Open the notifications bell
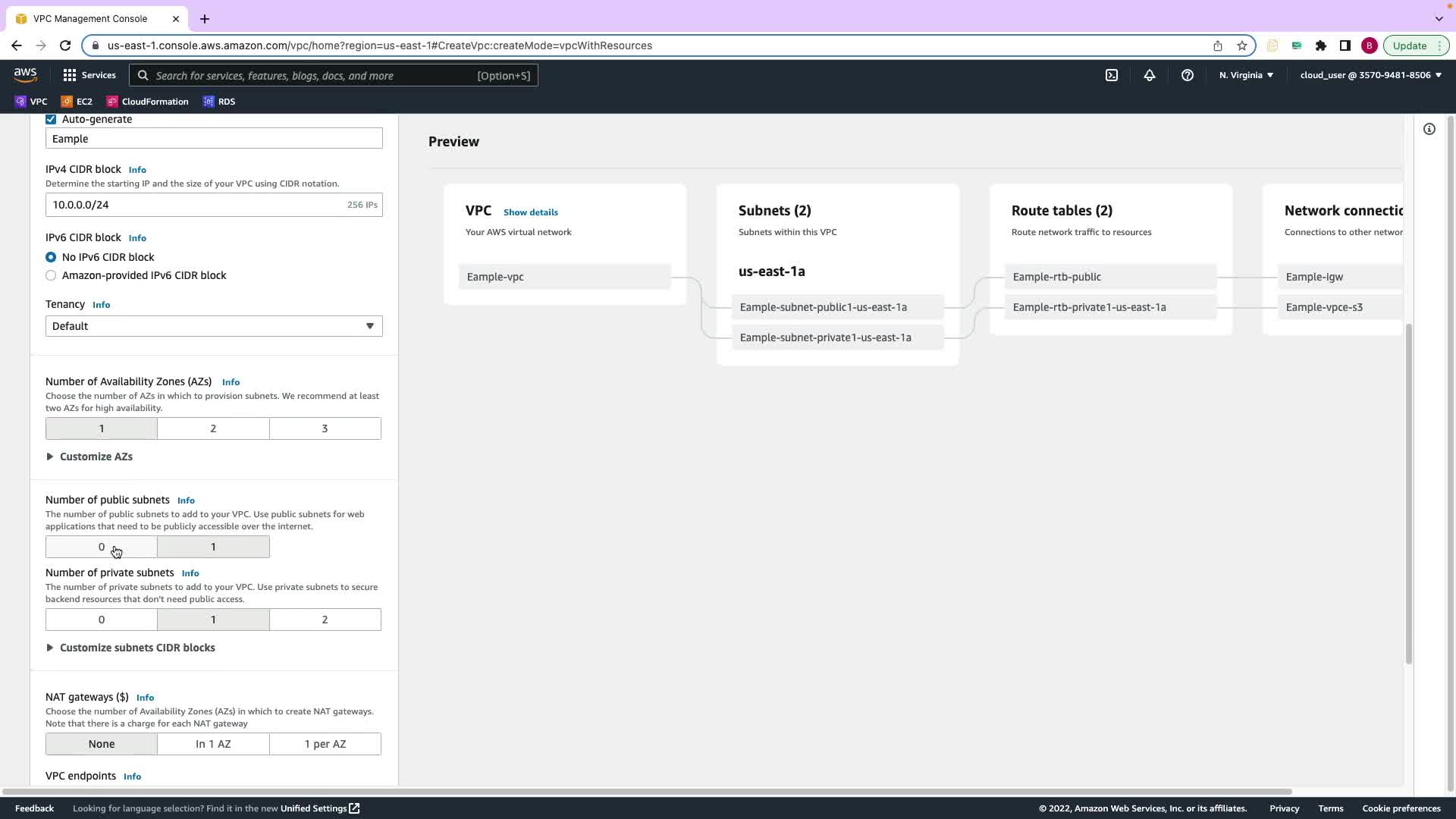 pos(1149,75)
